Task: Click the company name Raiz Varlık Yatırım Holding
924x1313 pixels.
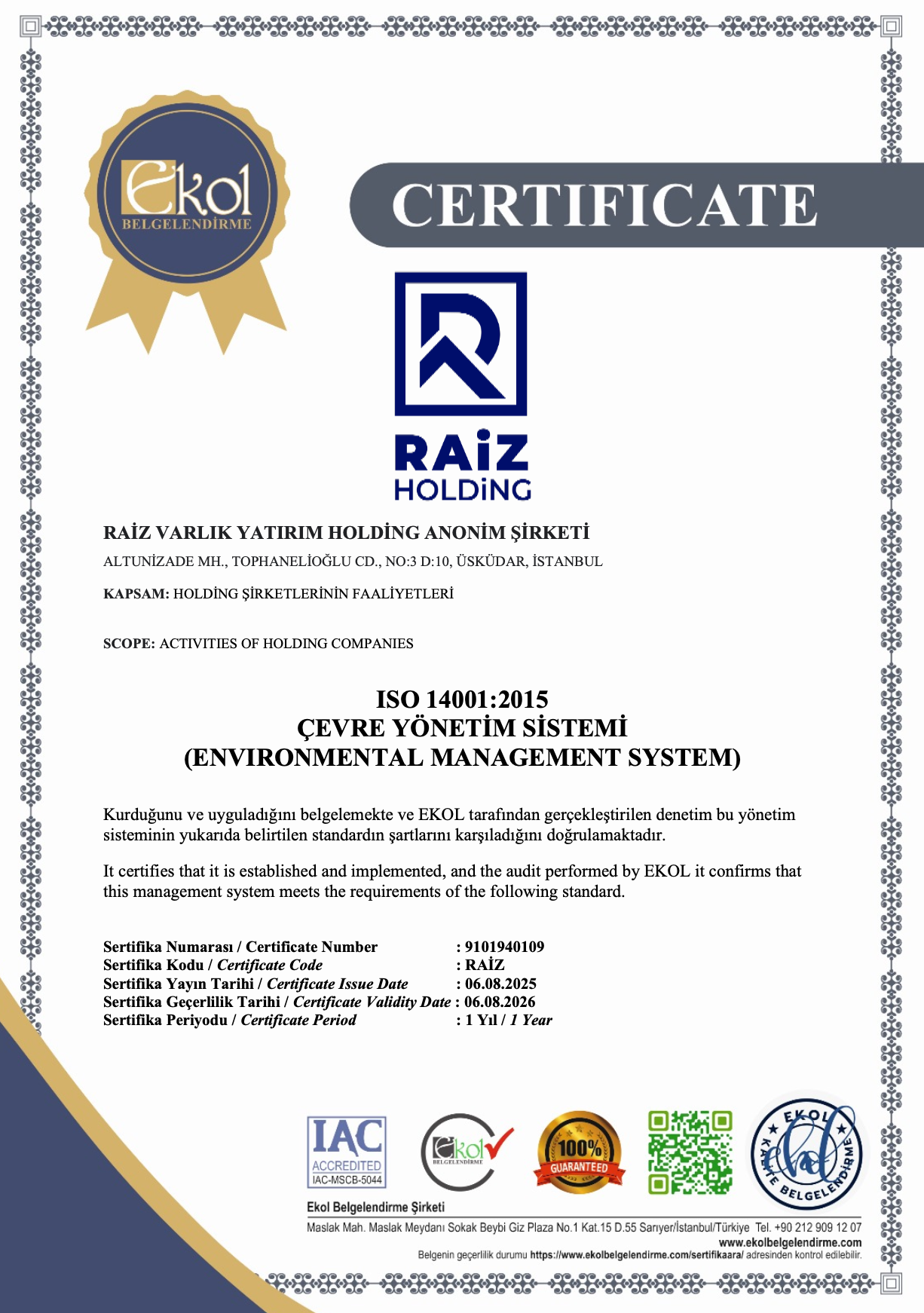Action: [x=346, y=533]
